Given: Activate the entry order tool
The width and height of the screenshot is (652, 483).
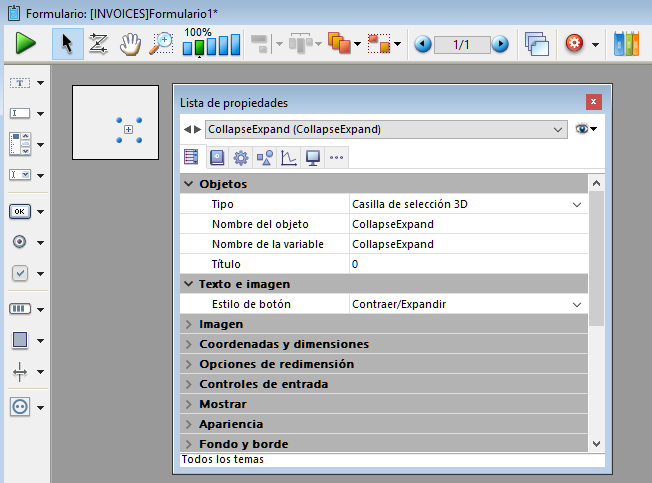Looking at the screenshot, I should [98, 44].
